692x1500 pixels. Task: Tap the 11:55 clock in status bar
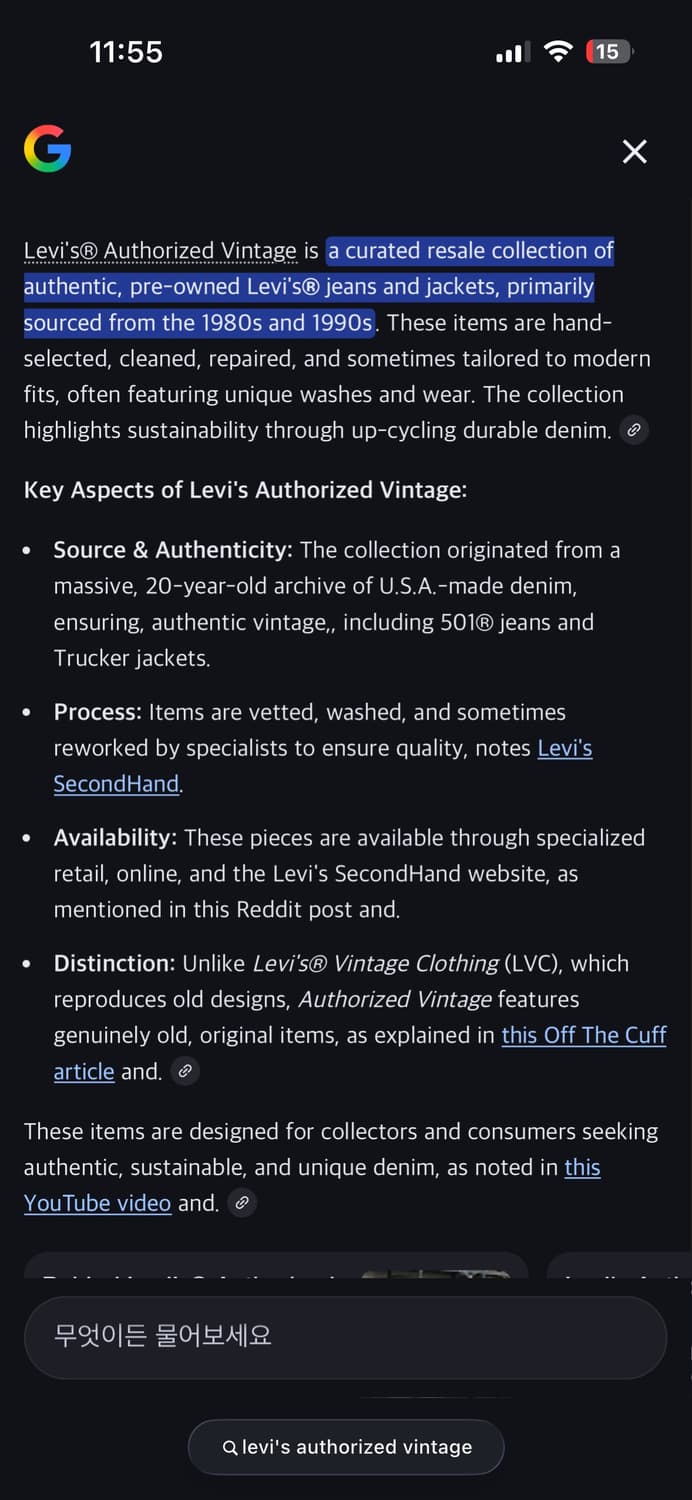click(126, 52)
